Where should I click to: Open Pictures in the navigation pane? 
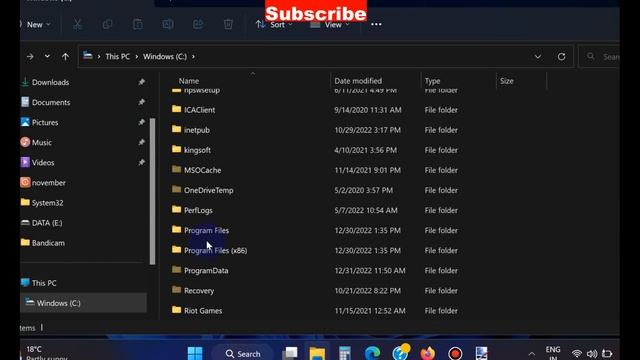coord(45,122)
